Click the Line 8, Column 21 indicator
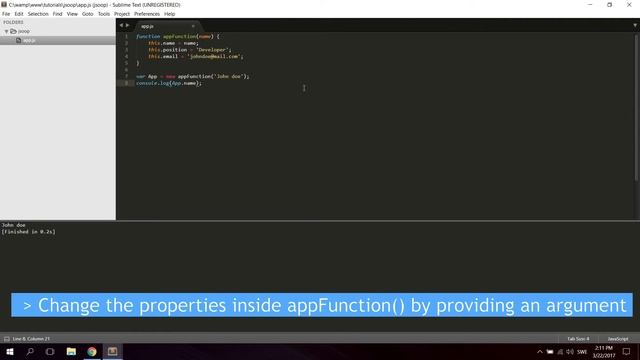The height and width of the screenshot is (360, 640). coord(31,339)
